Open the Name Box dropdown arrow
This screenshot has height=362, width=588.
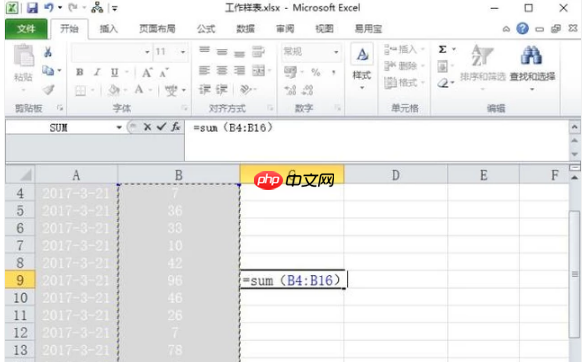point(119,128)
